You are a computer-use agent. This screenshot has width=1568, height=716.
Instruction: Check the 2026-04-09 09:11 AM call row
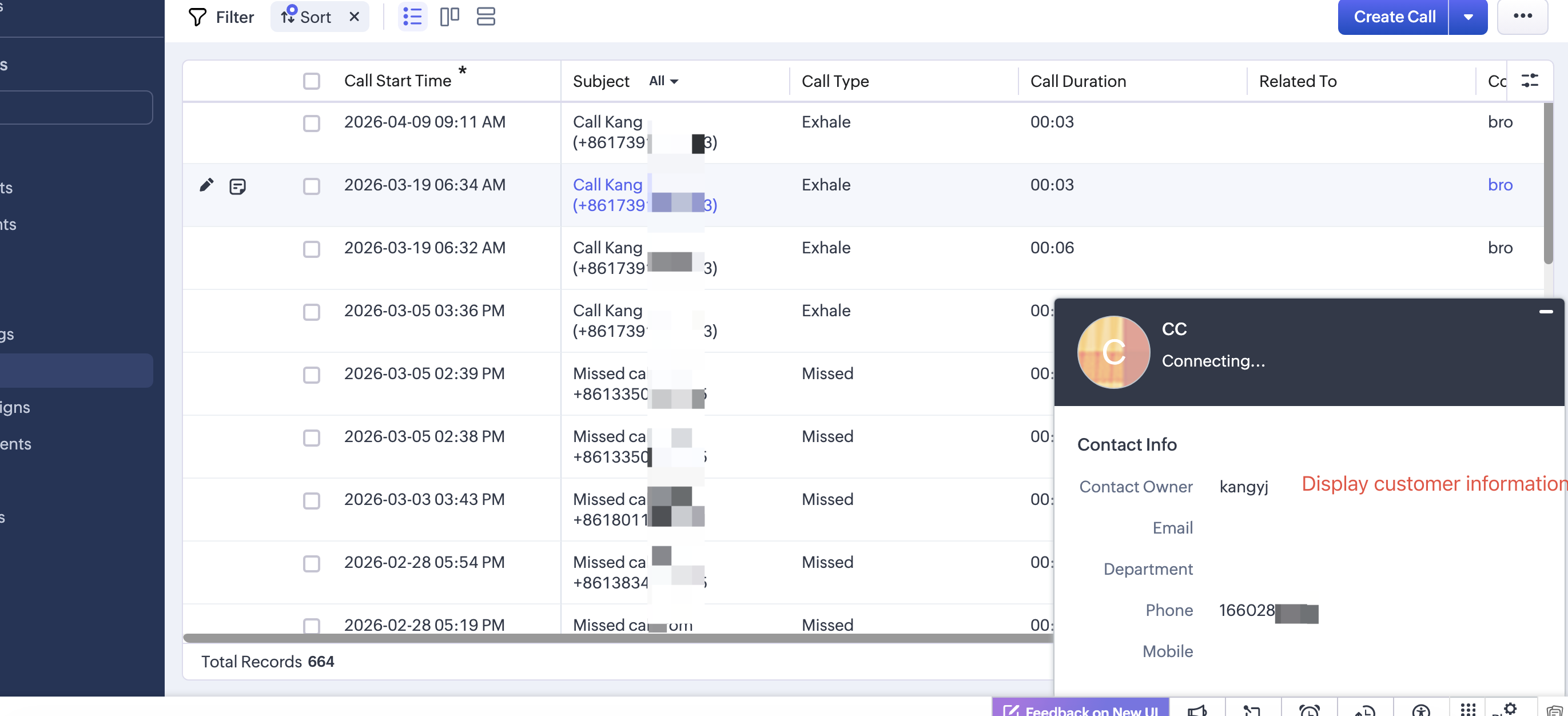(312, 124)
